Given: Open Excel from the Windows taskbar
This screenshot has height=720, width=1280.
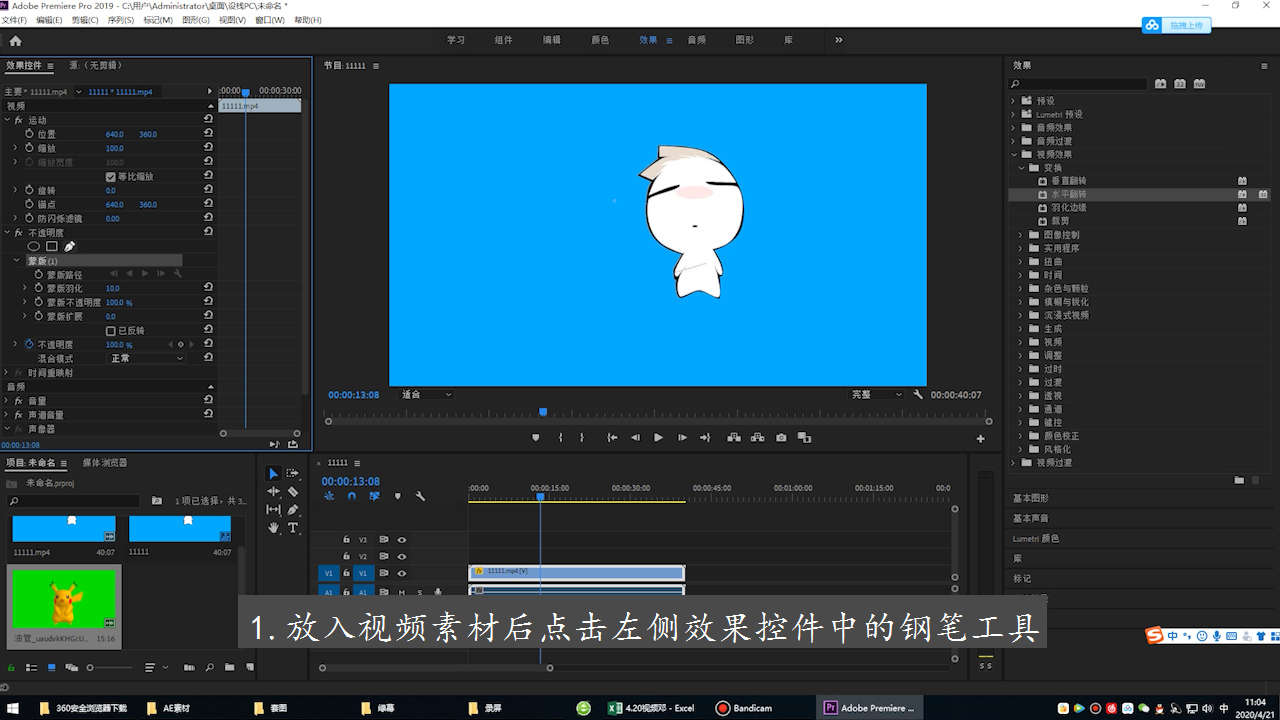Looking at the screenshot, I should click(x=652, y=708).
